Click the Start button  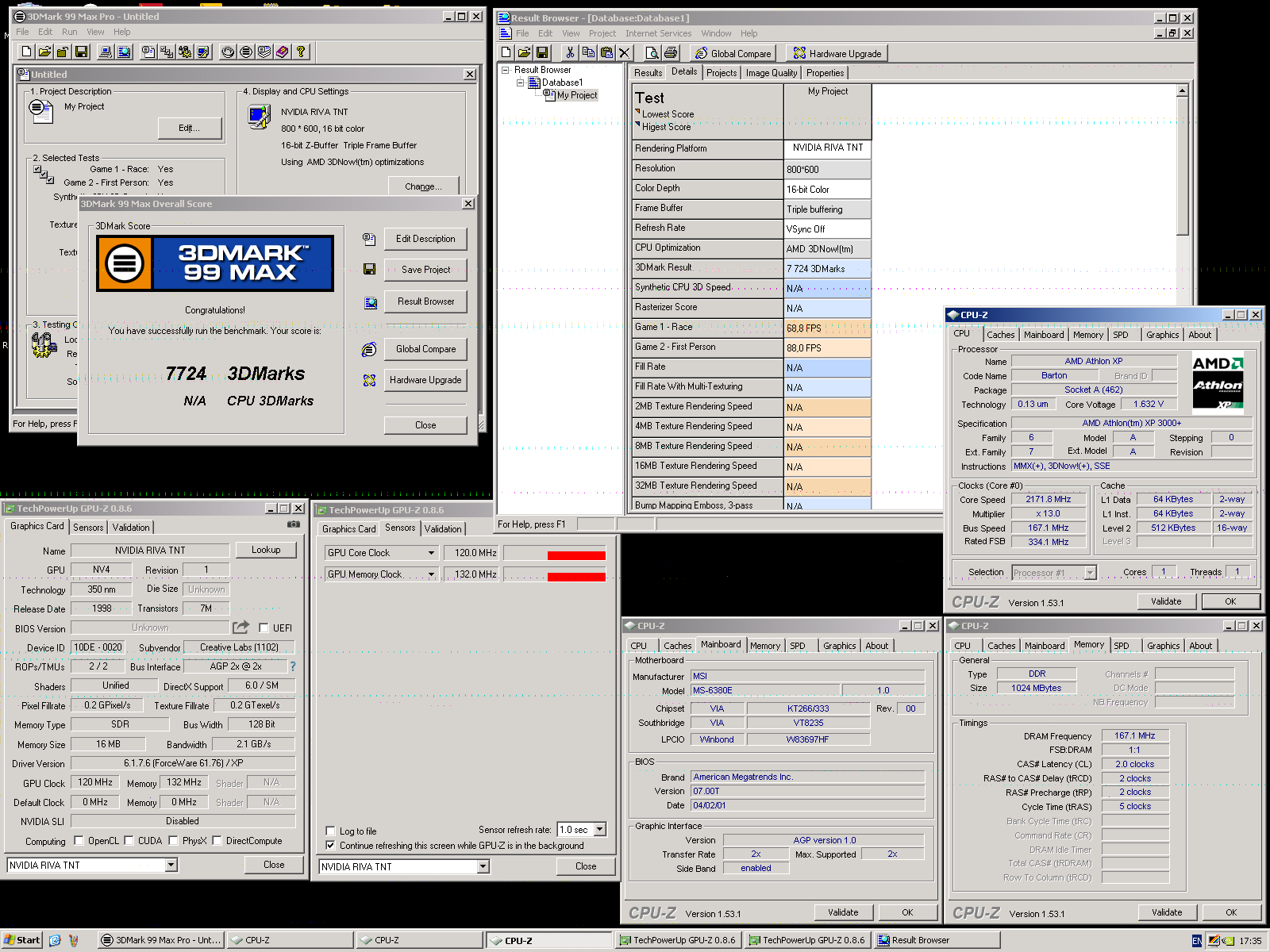coord(21,940)
